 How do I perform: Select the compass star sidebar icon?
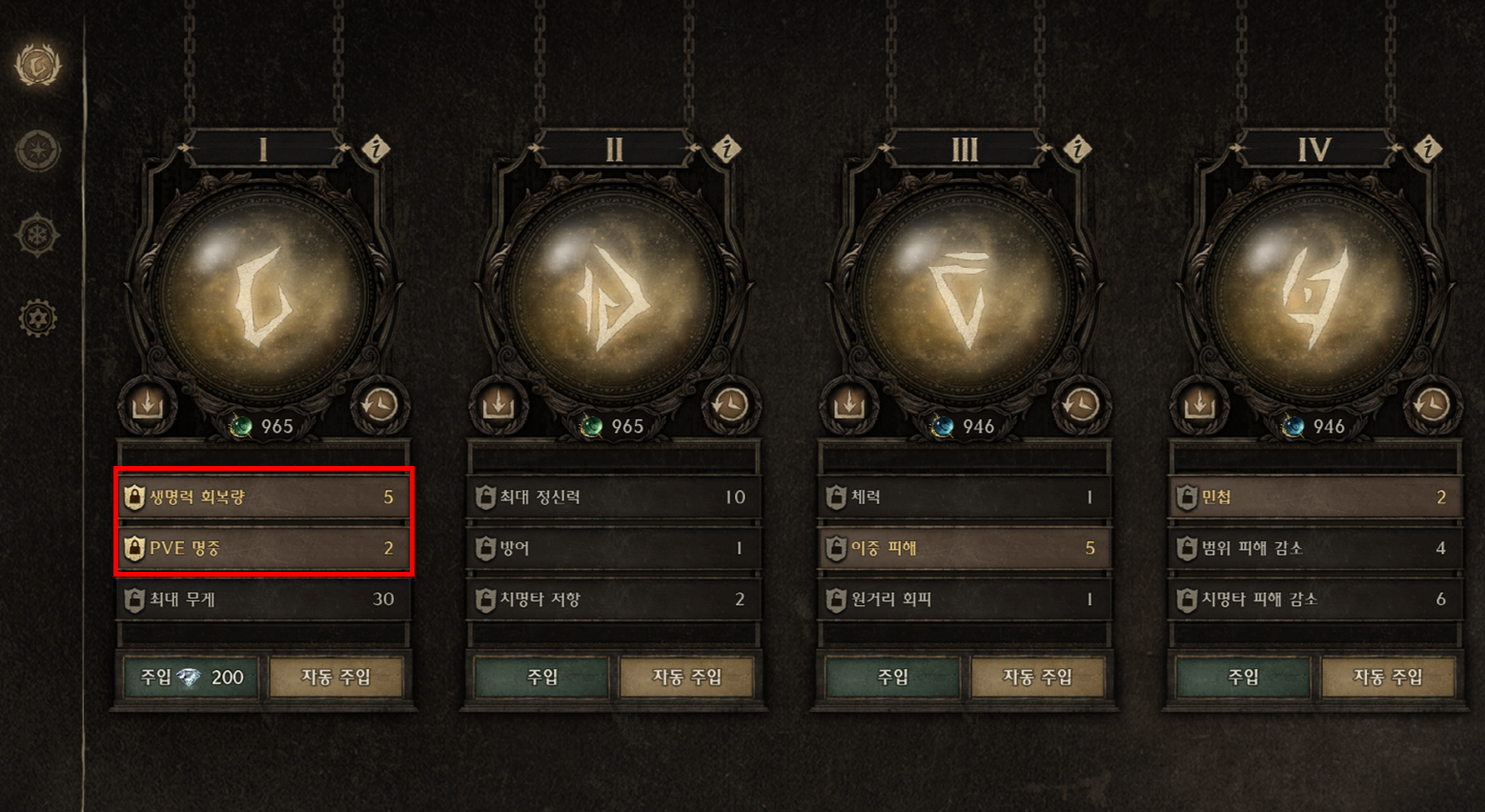point(38,150)
